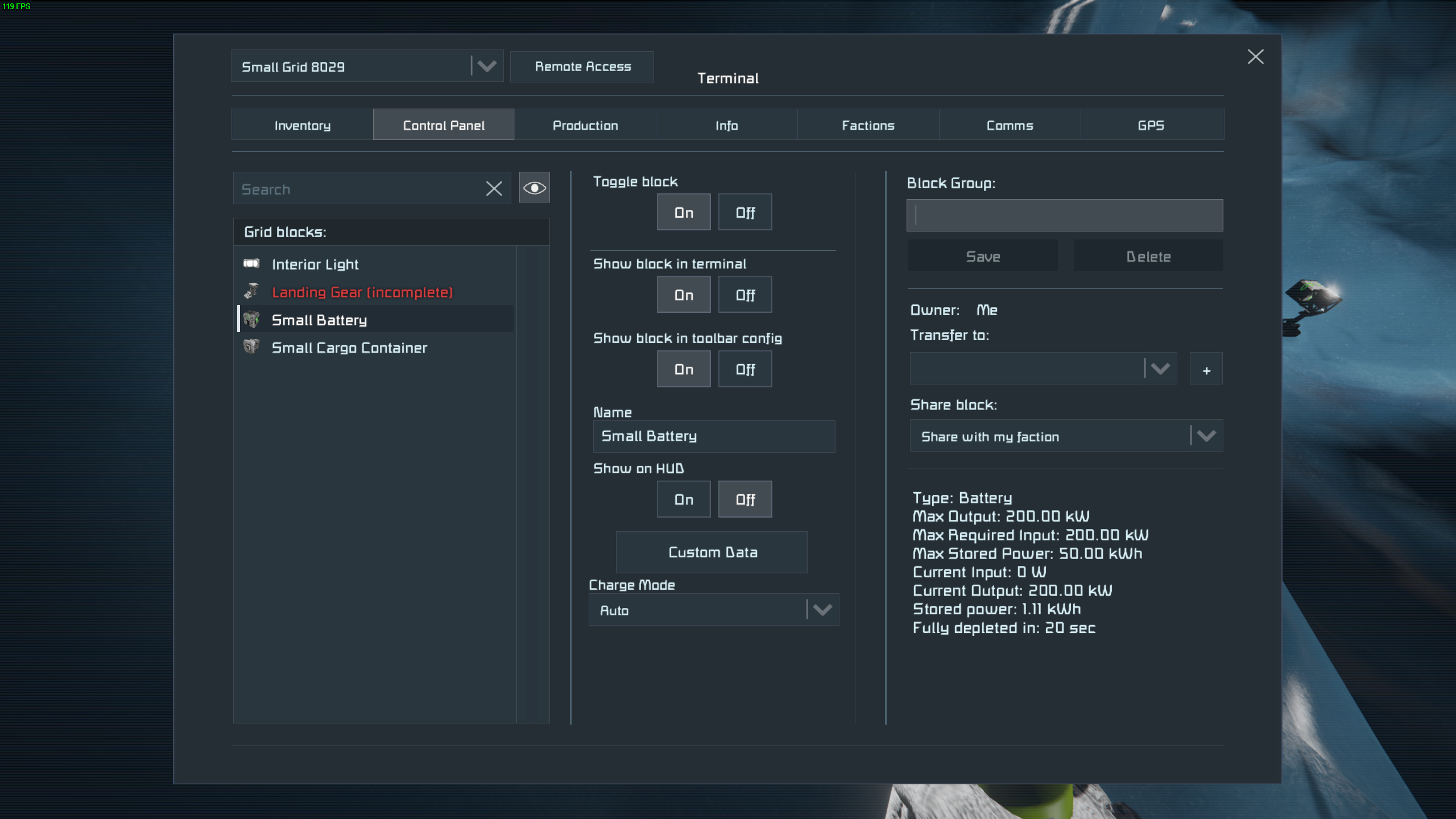Image resolution: width=1456 pixels, height=819 pixels.
Task: Click the Small Cargo Container icon
Action: click(x=251, y=346)
